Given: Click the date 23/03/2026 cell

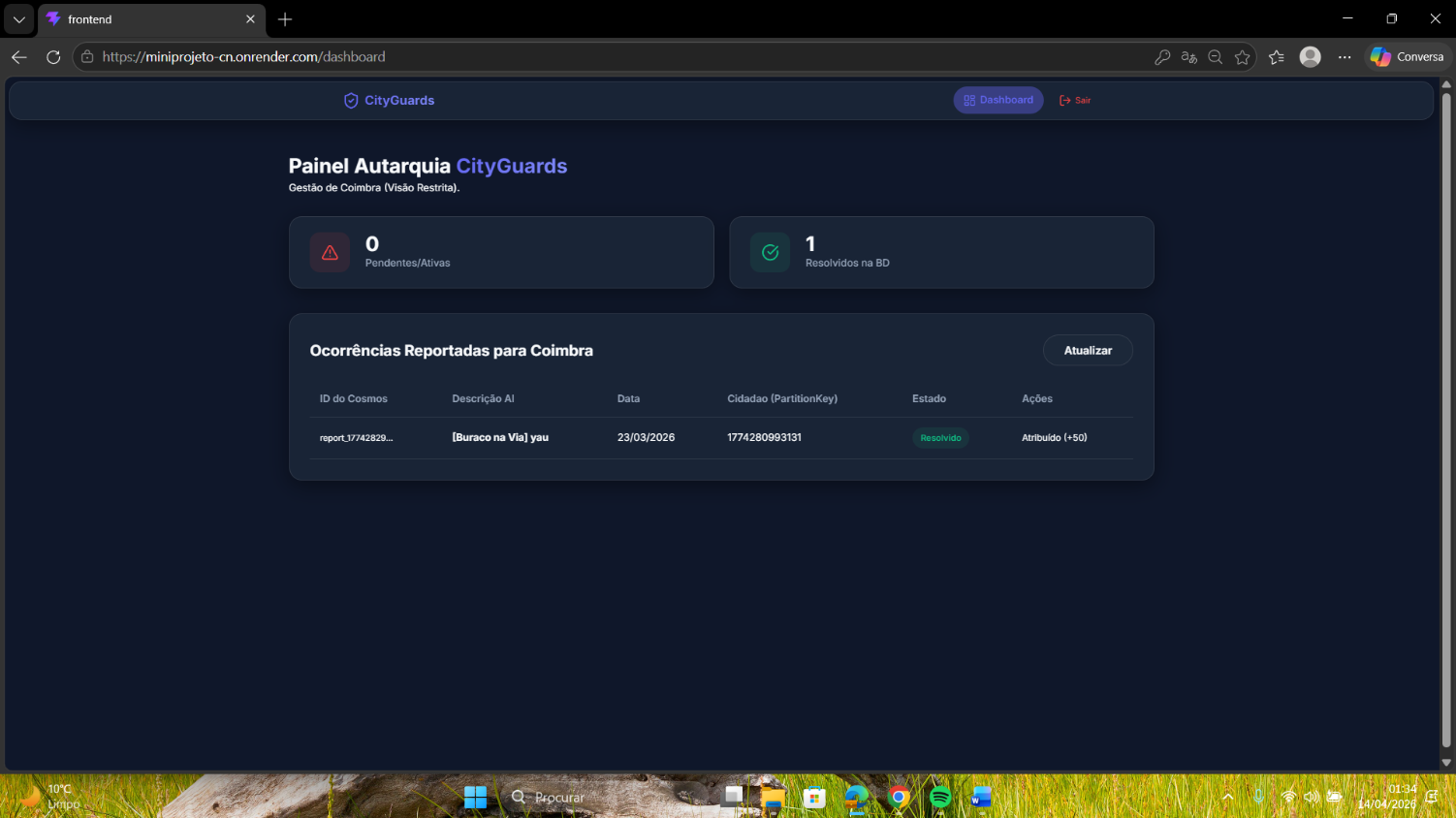Looking at the screenshot, I should [646, 437].
